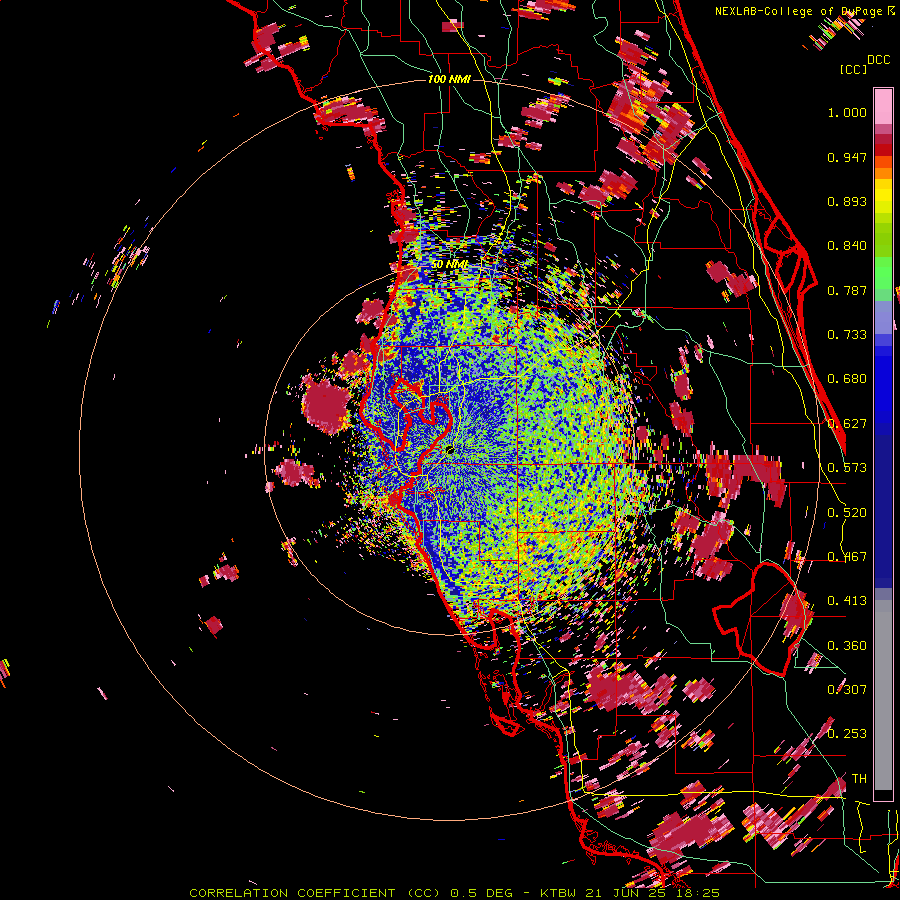Select the 0.467 legend value

[847, 557]
